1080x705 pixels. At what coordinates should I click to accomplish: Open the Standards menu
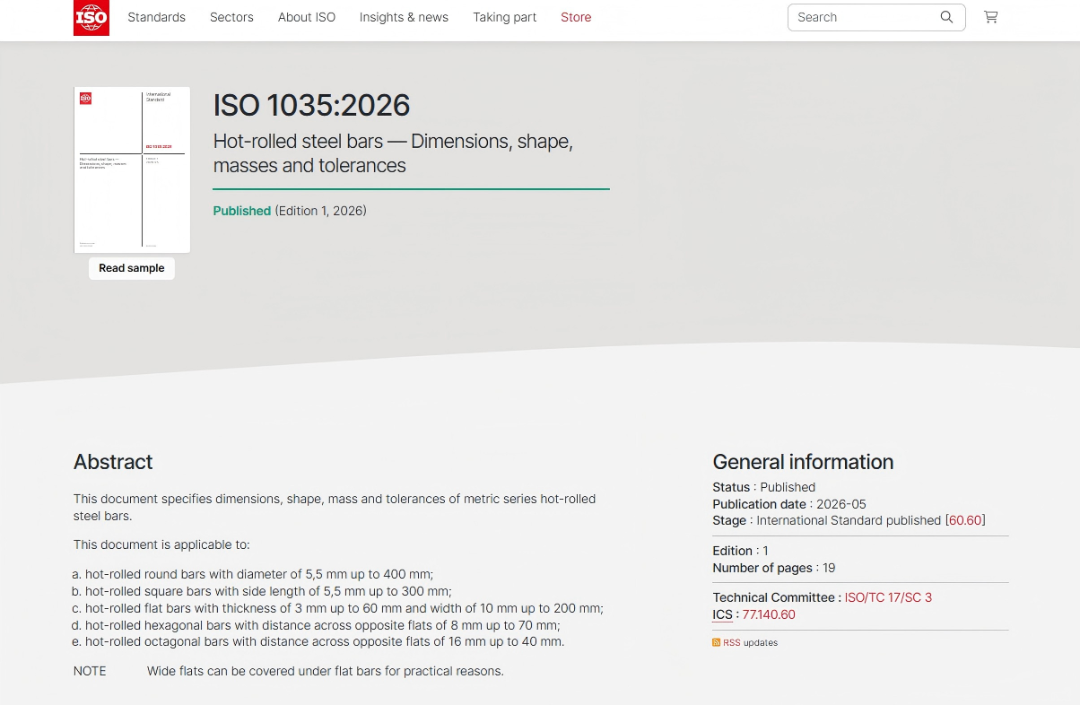tap(156, 17)
